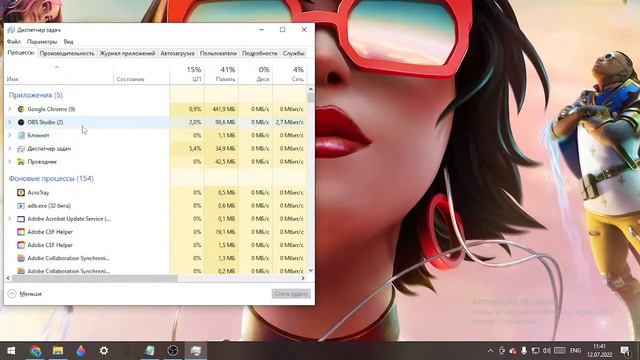This screenshot has width=640, height=360.
Task: Open Chrome from the taskbar
Action: [36, 351]
